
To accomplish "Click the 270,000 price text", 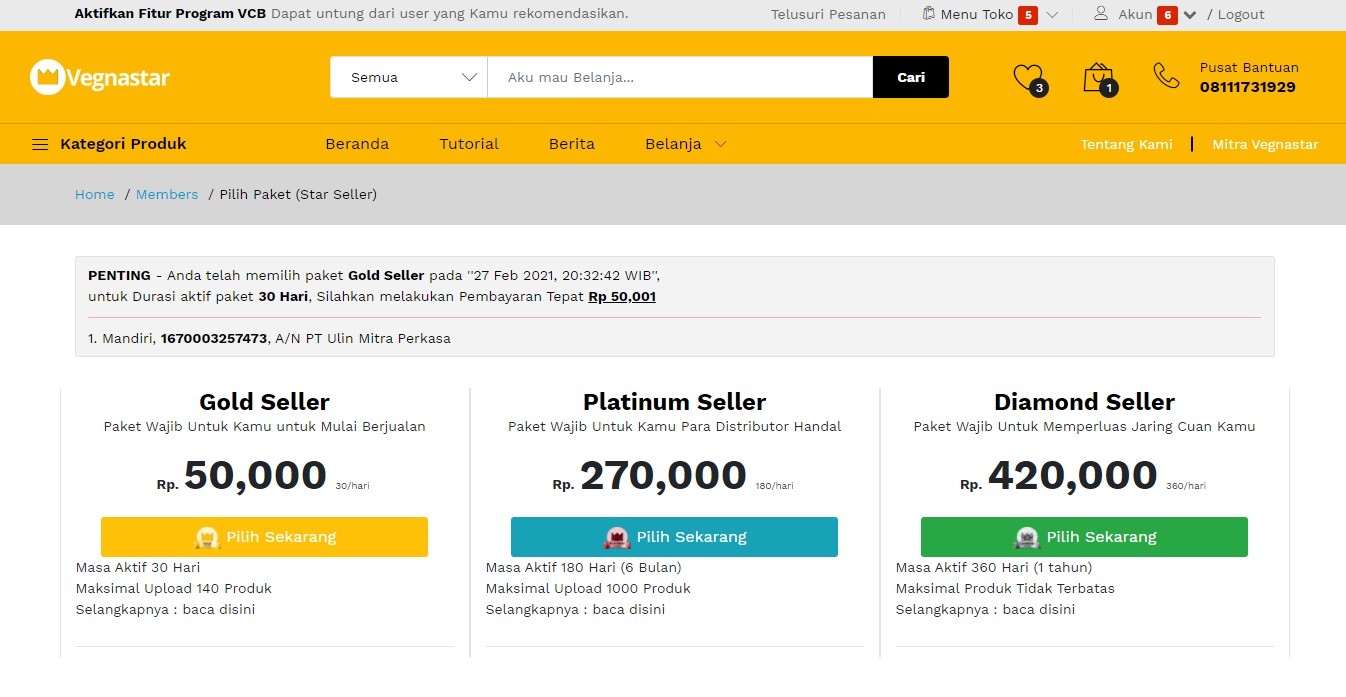I will pyautogui.click(x=663, y=475).
